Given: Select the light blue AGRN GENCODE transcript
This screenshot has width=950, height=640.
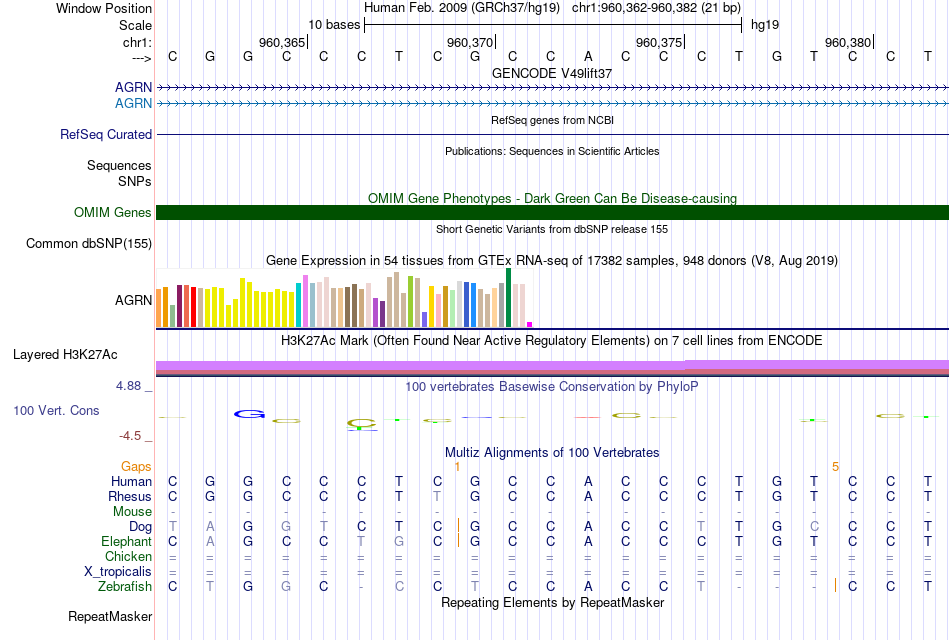Looking at the screenshot, I should [x=552, y=104].
